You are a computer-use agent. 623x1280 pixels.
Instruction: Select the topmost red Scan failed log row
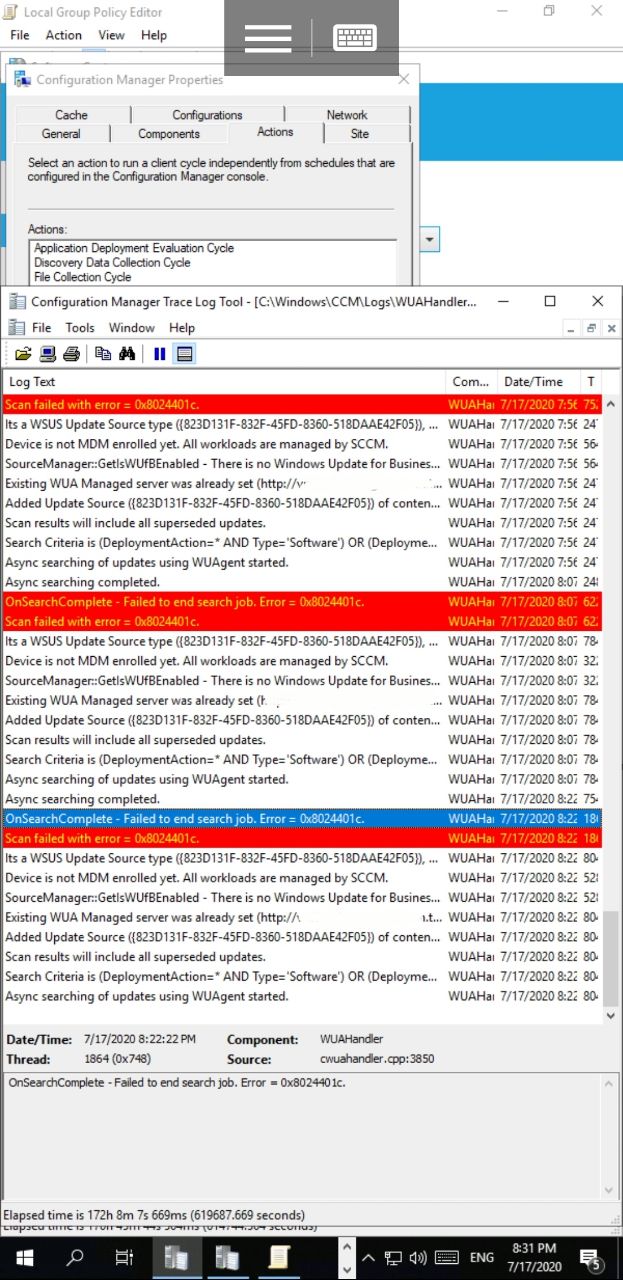click(301, 404)
